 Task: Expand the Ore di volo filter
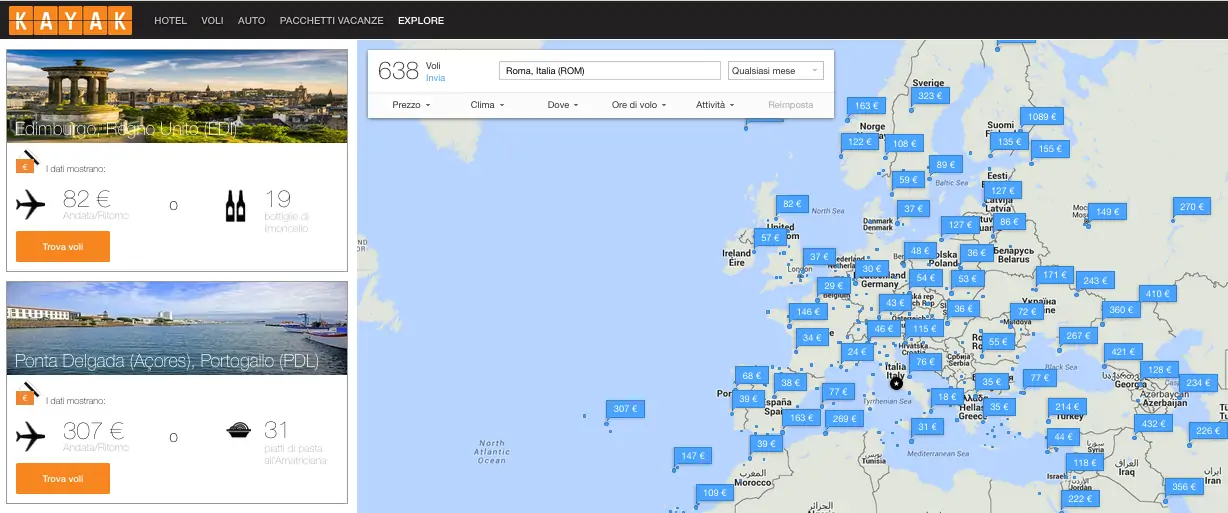[x=638, y=105]
